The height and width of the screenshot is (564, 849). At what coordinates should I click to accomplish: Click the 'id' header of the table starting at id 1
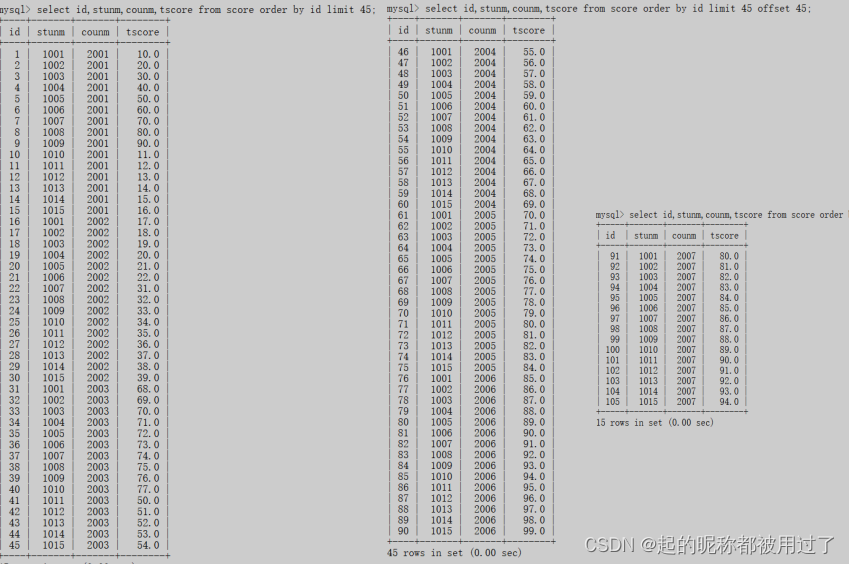pos(15,32)
